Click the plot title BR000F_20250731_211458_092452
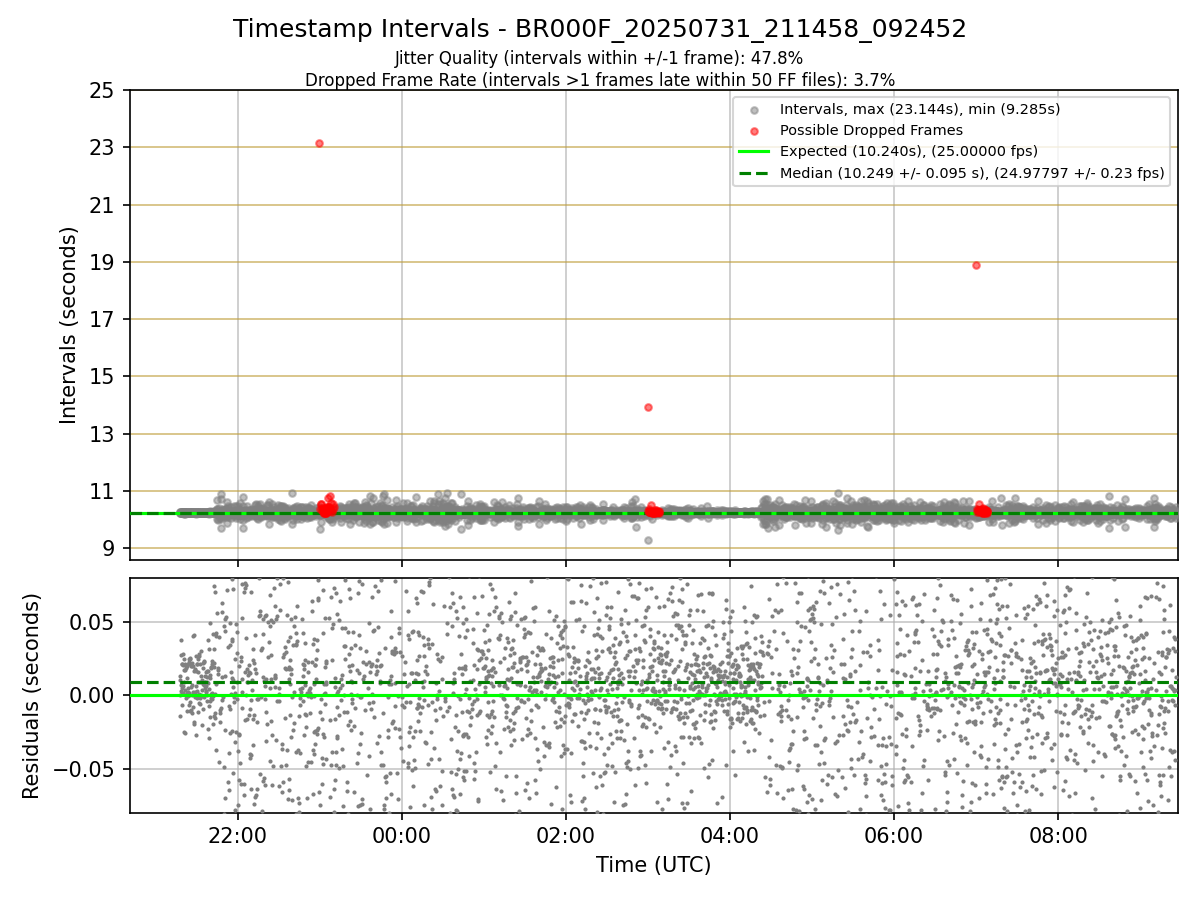The width and height of the screenshot is (1200, 900). 600,29
